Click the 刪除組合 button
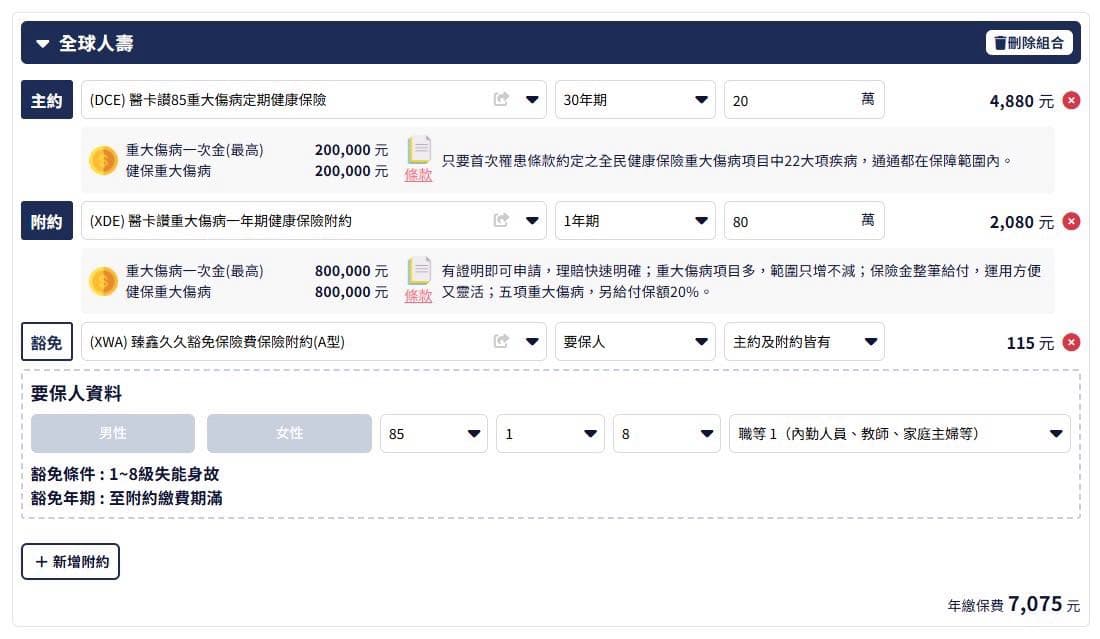 point(1028,43)
